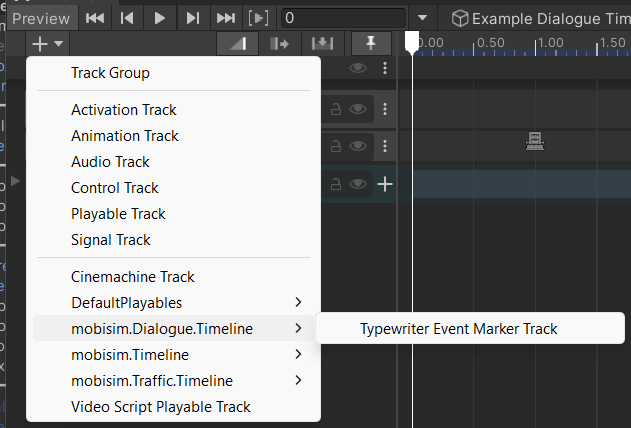
Task: Toggle the third track's visibility eye
Action: click(x=358, y=184)
